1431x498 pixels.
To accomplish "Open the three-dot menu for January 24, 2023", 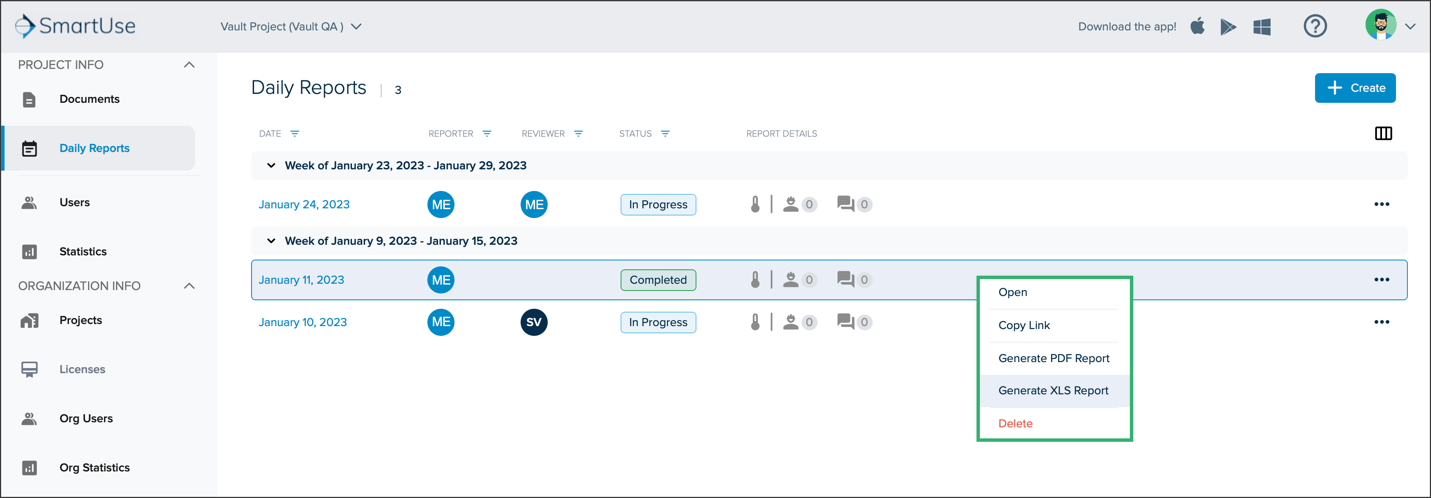I will coord(1382,204).
